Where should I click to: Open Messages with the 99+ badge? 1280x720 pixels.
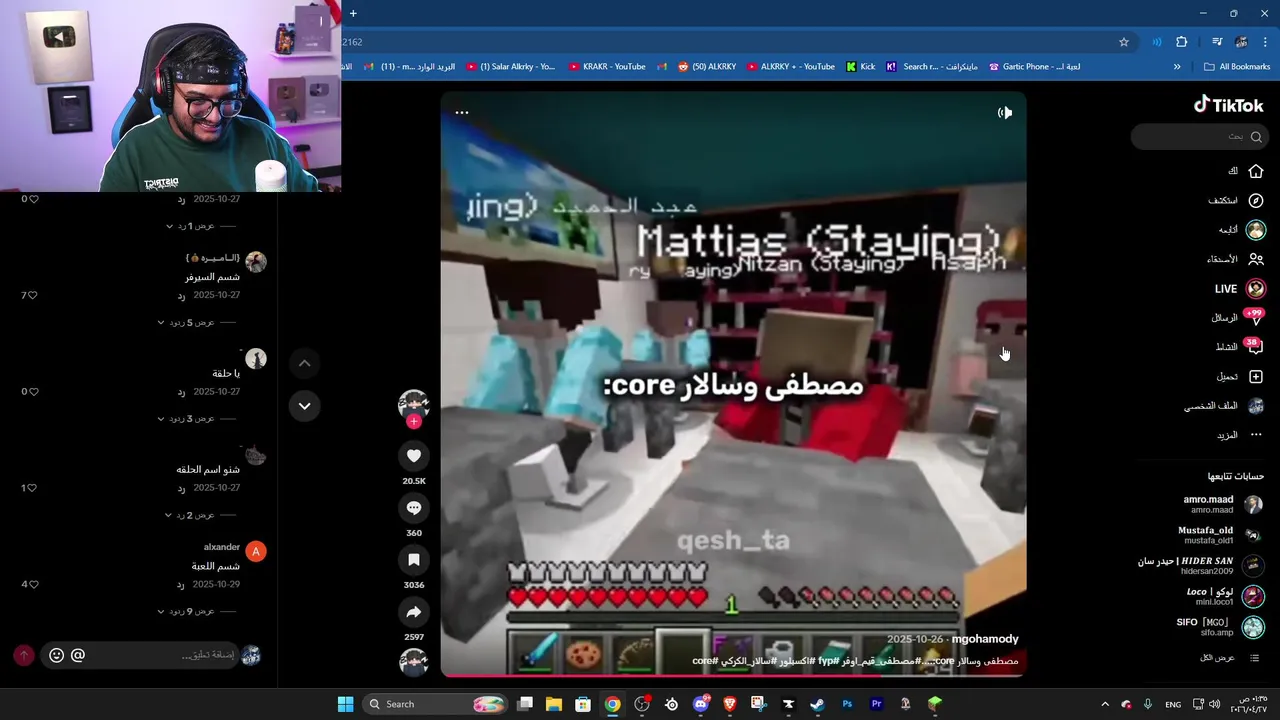1238,317
